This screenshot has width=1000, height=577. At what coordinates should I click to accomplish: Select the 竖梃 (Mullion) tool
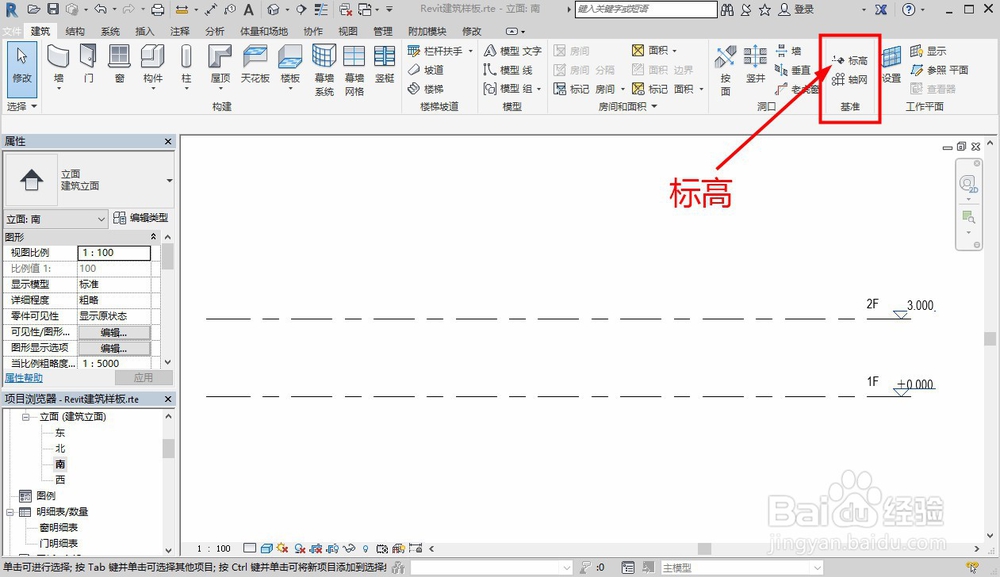tap(385, 64)
